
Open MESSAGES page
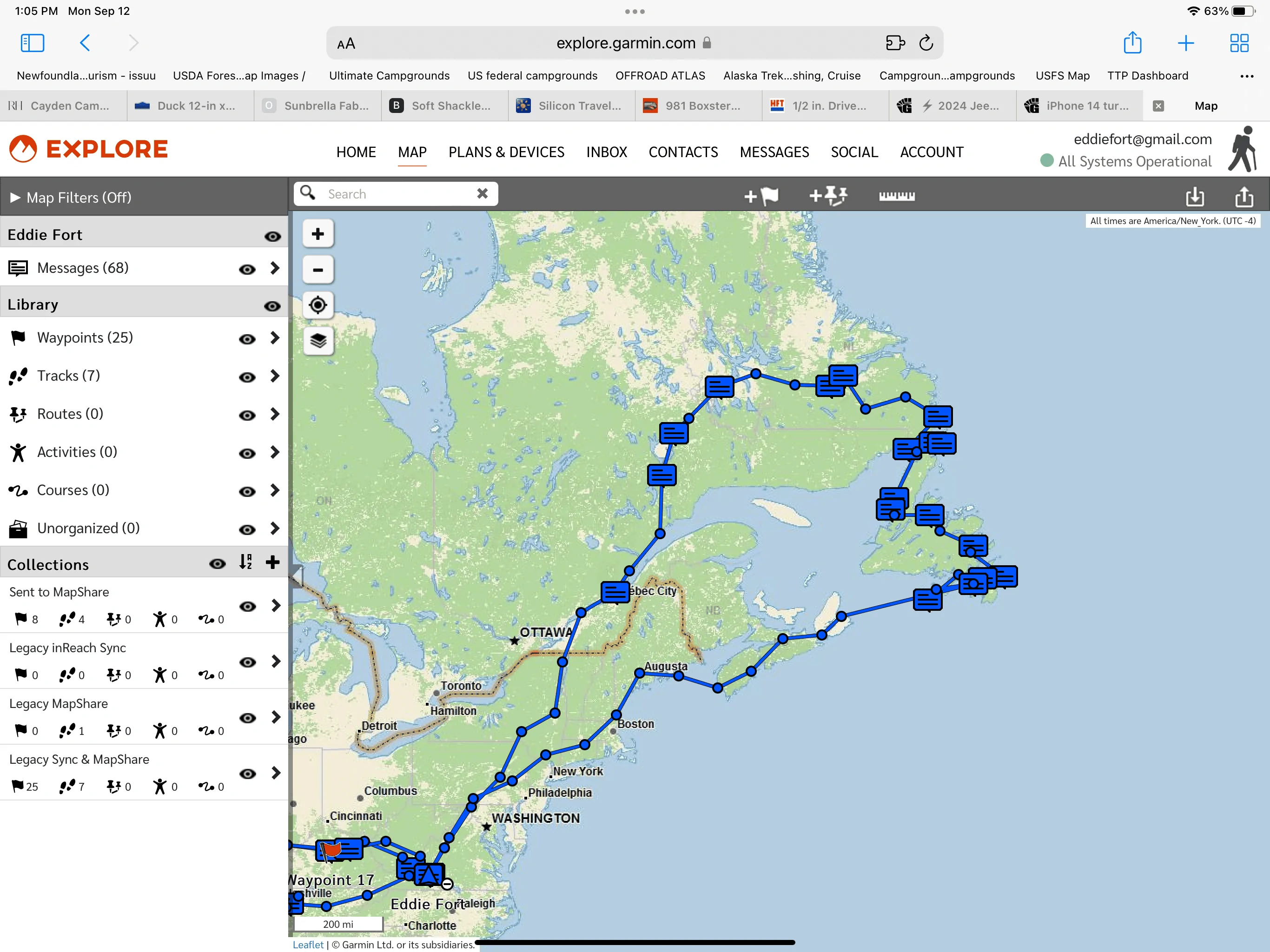coord(774,152)
